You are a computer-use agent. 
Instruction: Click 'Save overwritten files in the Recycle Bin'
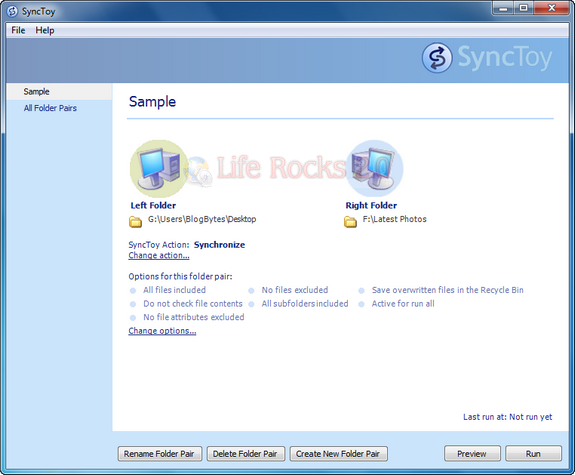[448, 290]
